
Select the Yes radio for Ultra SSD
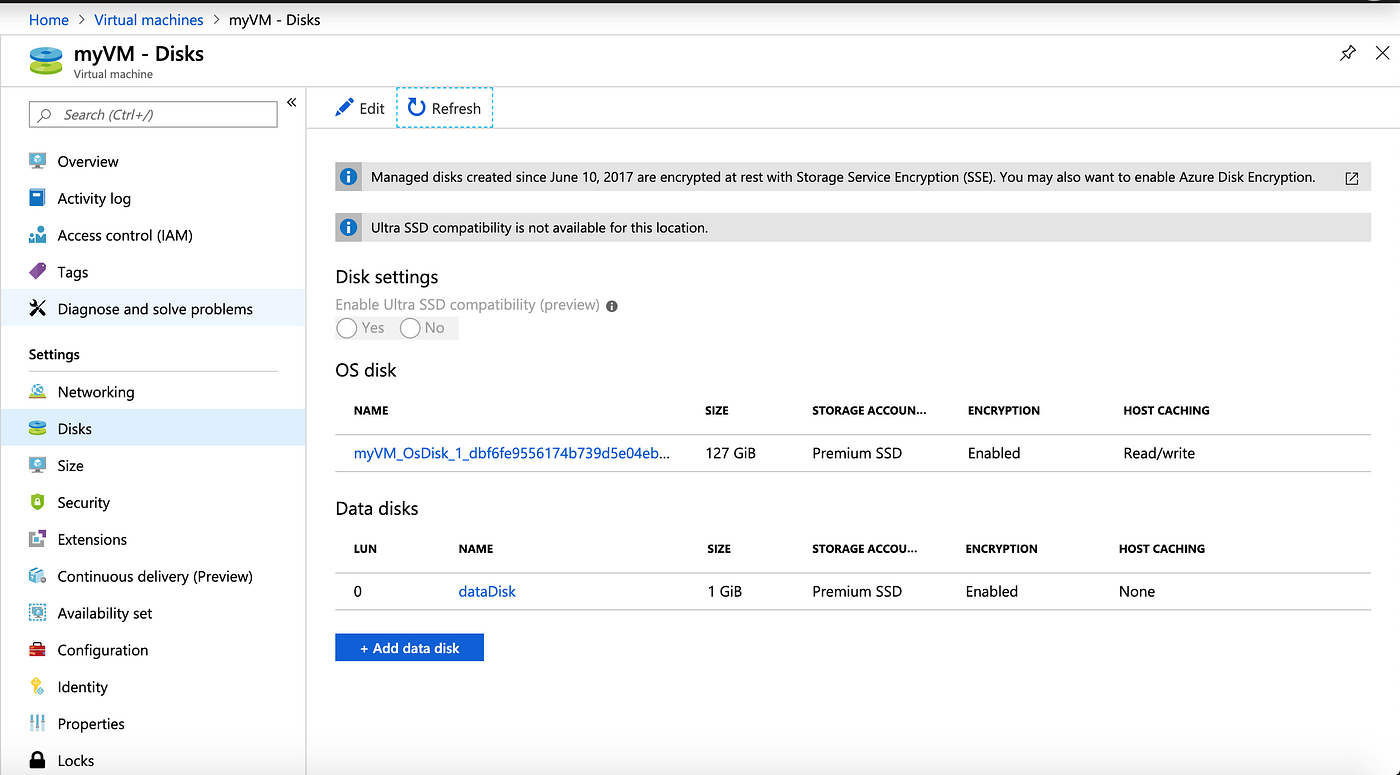click(346, 327)
